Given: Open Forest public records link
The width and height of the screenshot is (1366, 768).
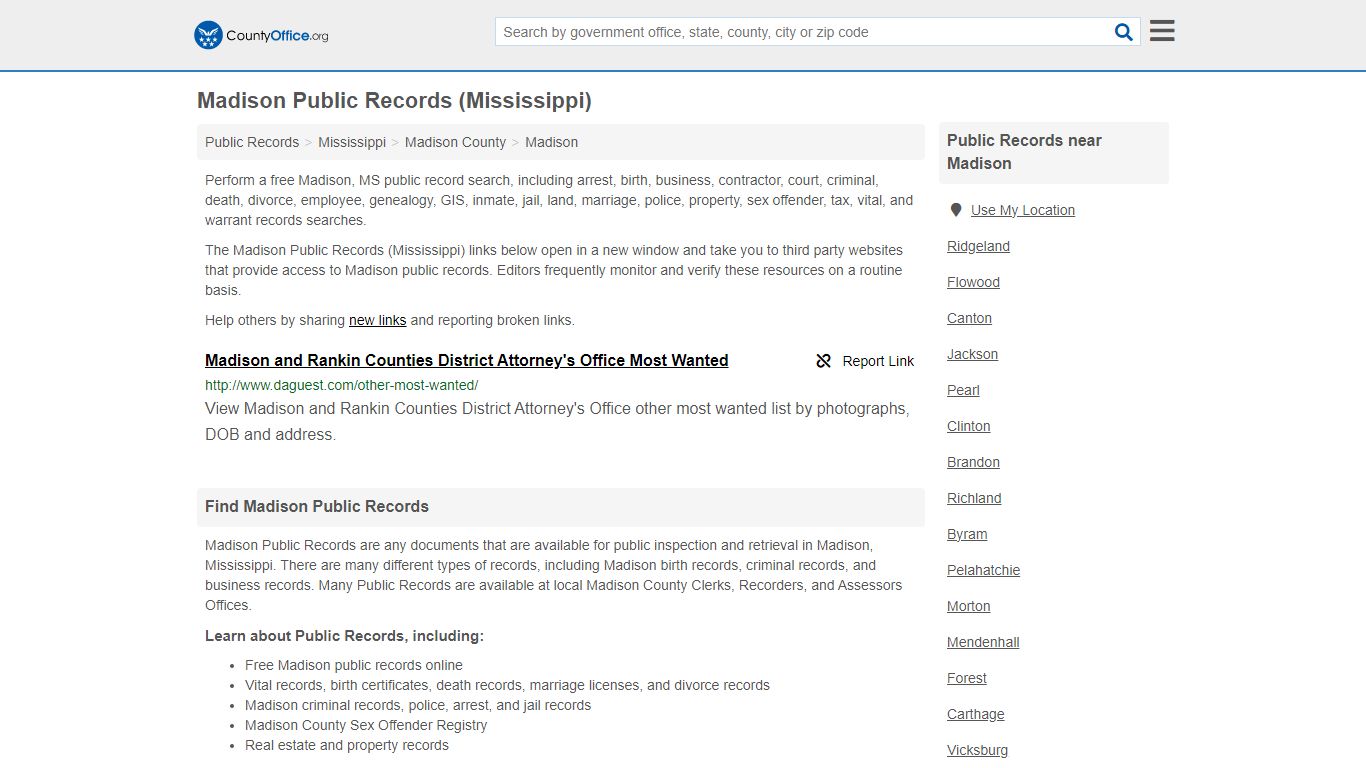Looking at the screenshot, I should point(966,678).
